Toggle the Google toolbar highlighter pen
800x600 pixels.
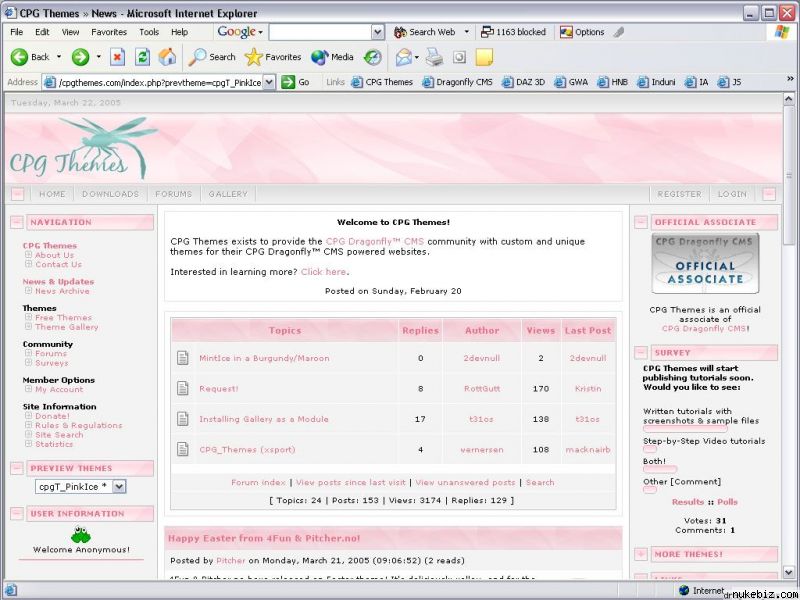[618, 32]
